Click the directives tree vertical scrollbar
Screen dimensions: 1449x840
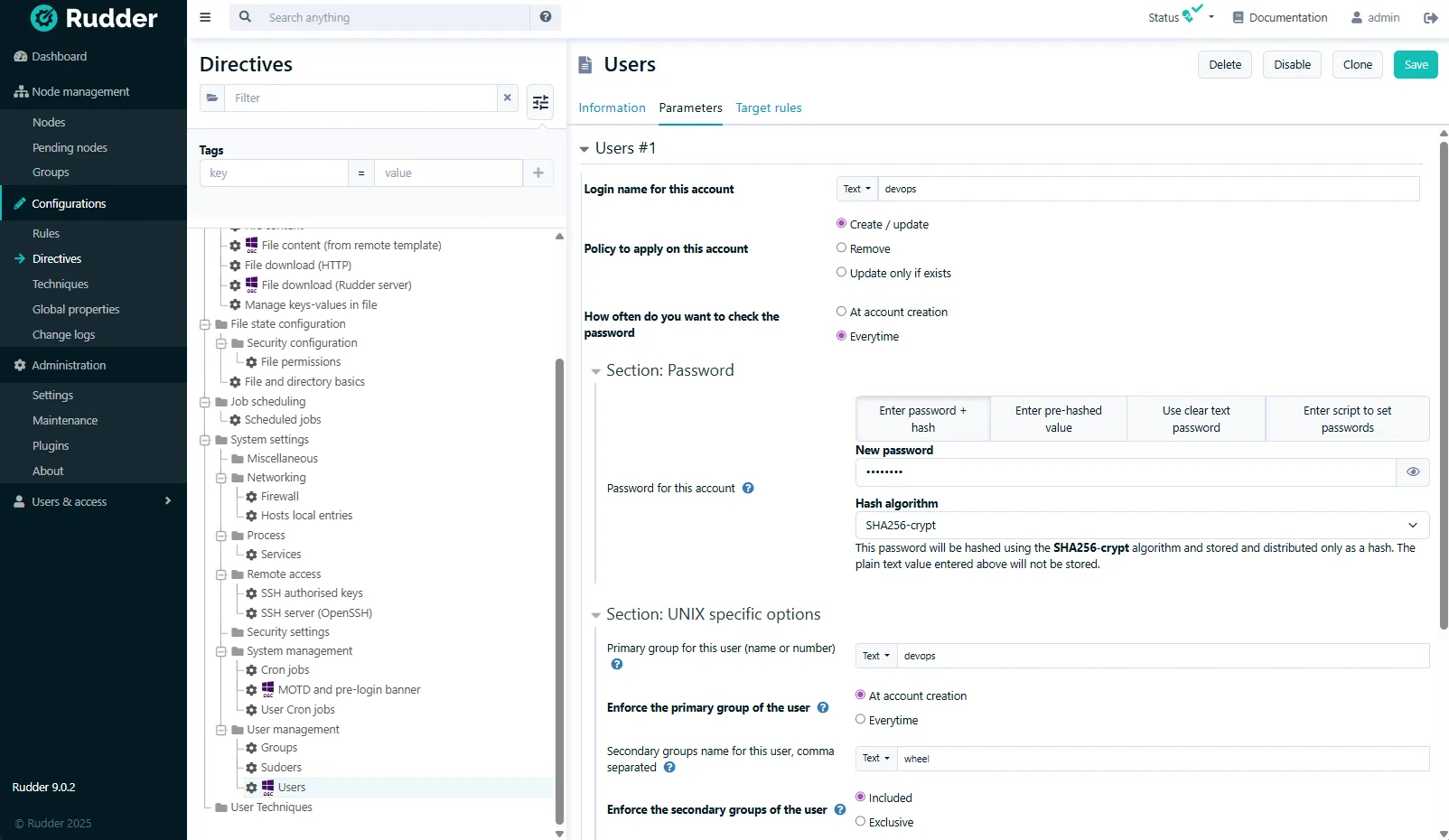(x=559, y=587)
